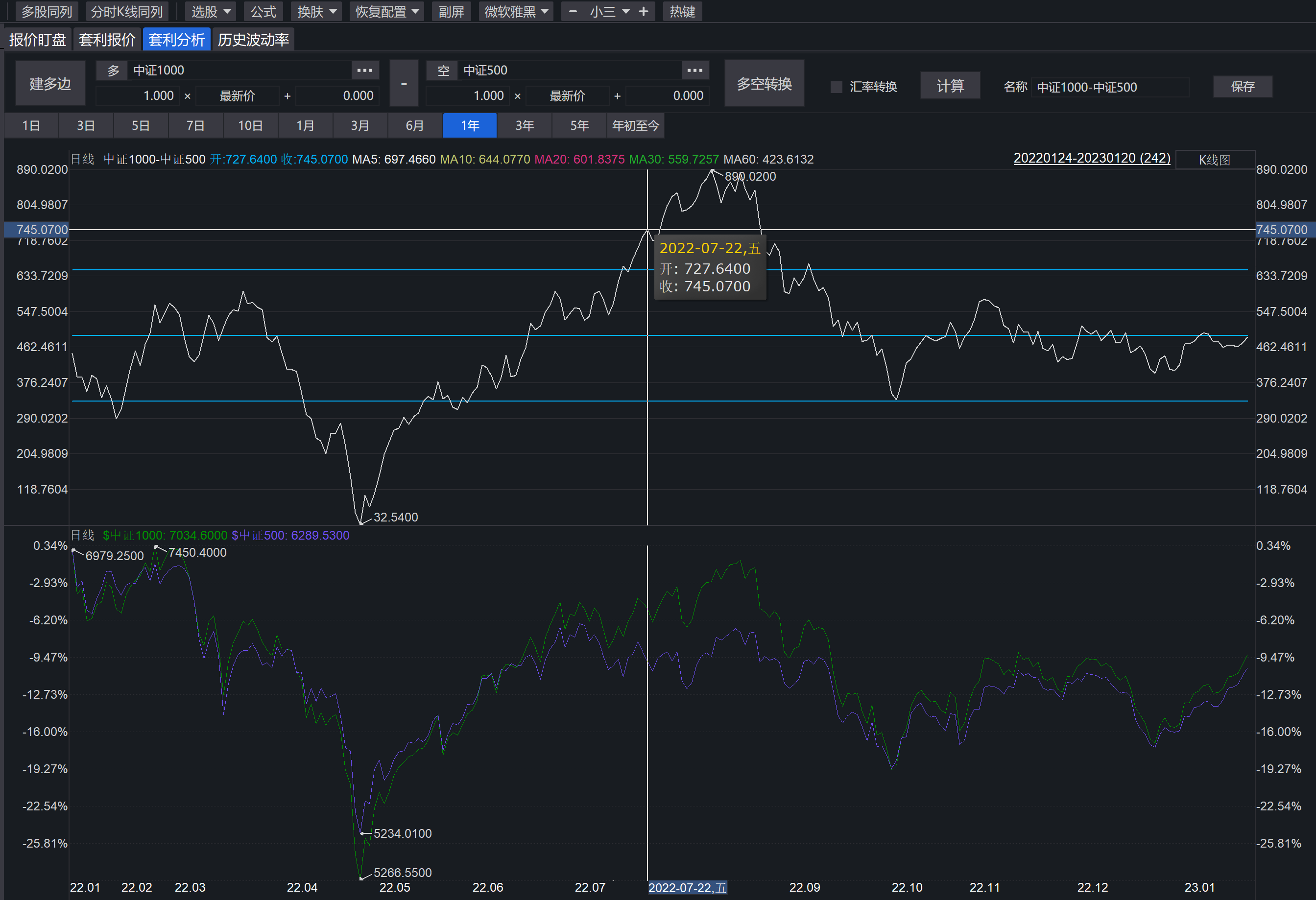Click the 20220124-20230120 date range link
The width and height of the screenshot is (1316, 900).
[1091, 158]
